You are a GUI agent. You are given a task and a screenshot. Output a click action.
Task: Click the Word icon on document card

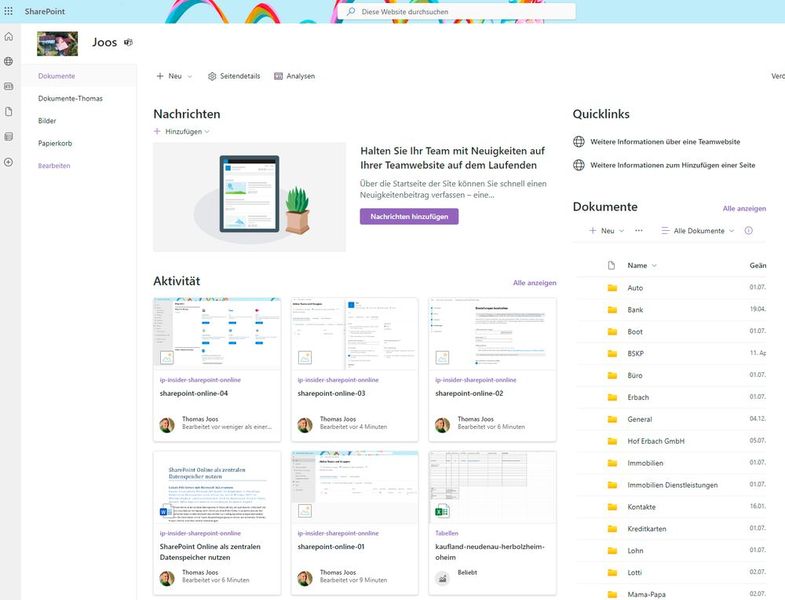tap(165, 511)
